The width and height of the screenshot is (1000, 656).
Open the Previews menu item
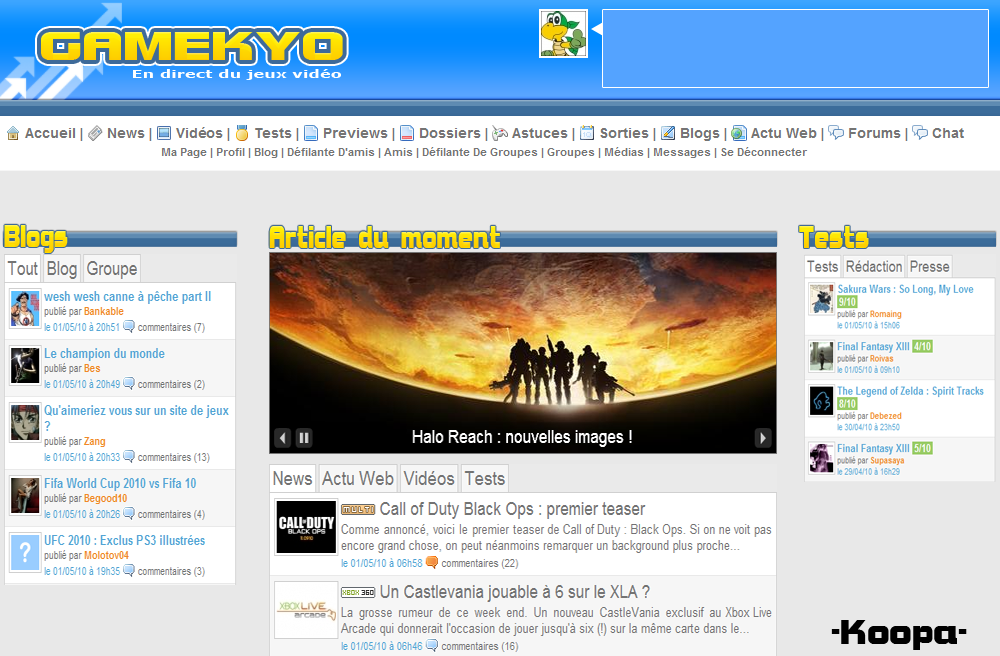(x=355, y=133)
